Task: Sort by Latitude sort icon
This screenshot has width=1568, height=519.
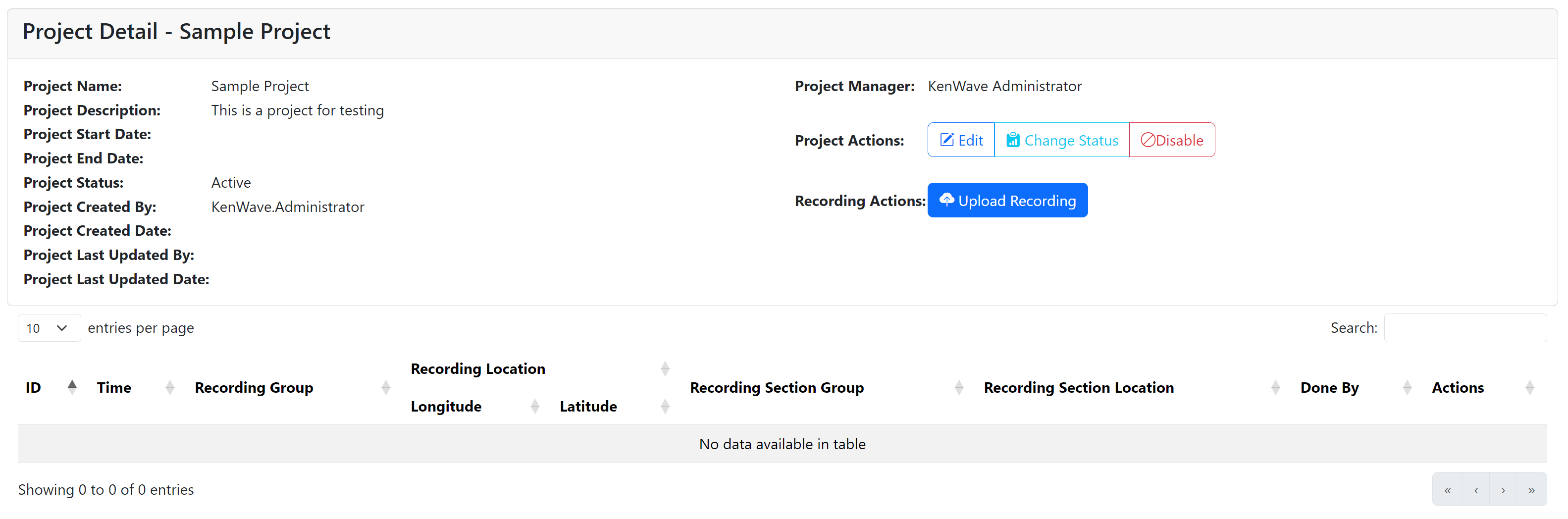Action: 665,406
